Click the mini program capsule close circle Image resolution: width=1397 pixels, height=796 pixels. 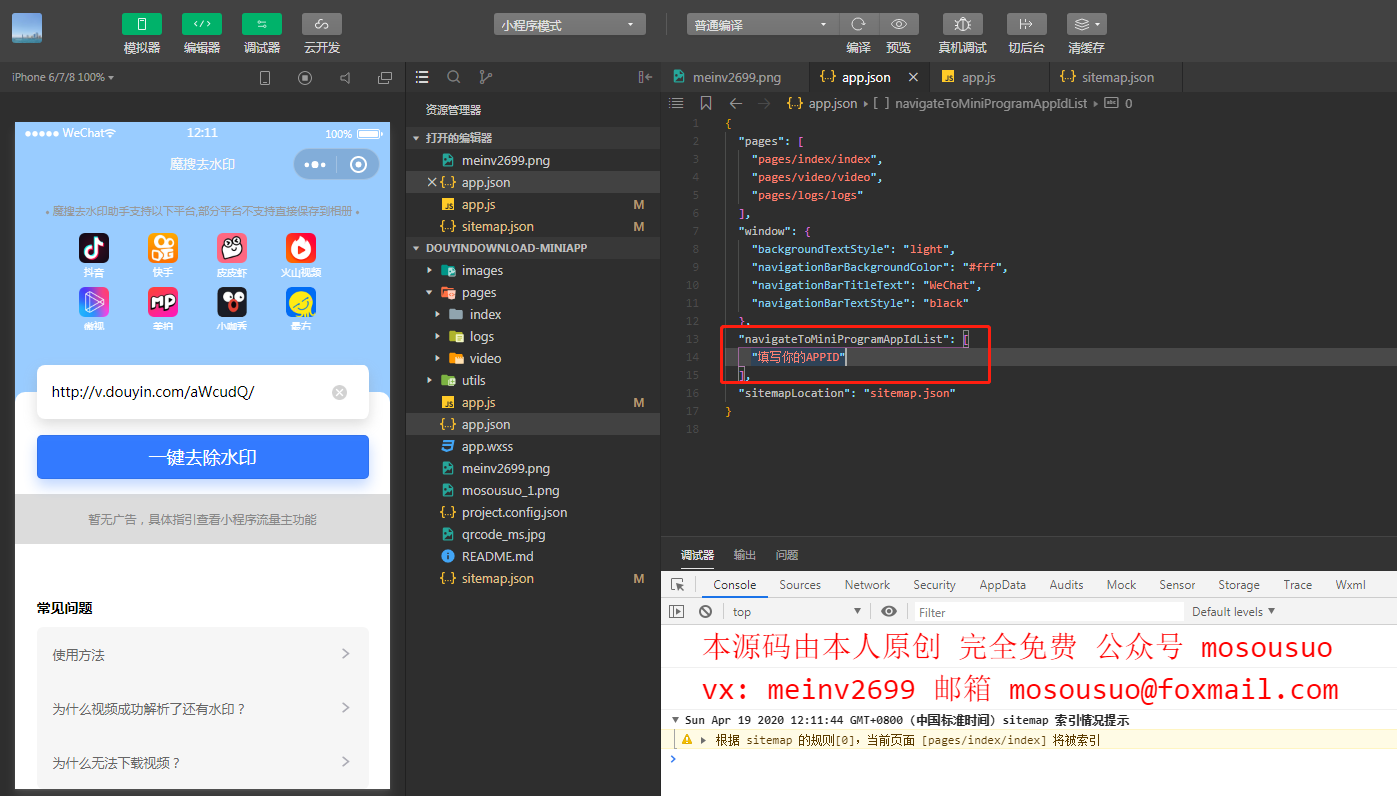[x=358, y=165]
